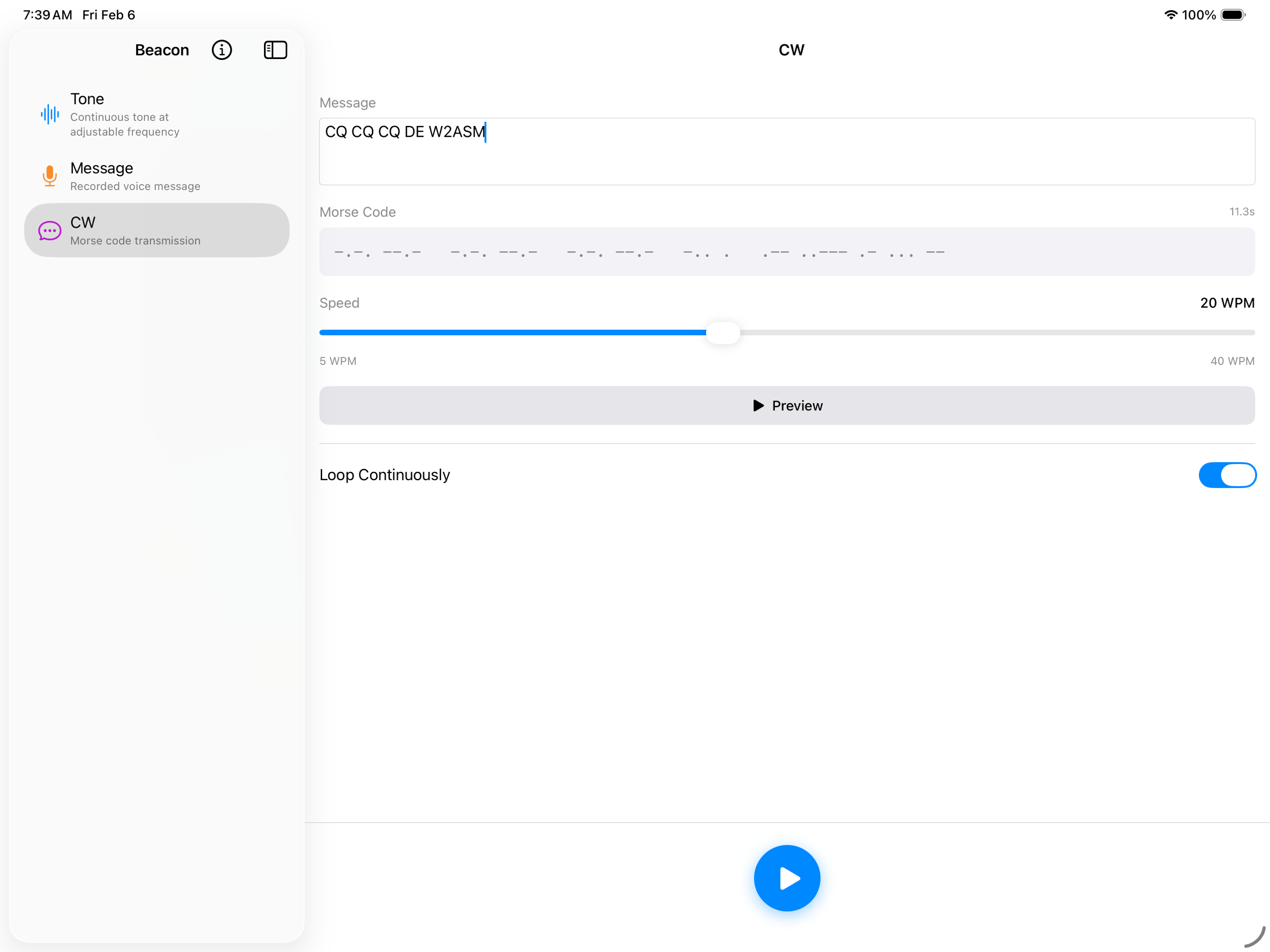
Task: Select the Tone waveform icon in sidebar
Action: (49, 114)
